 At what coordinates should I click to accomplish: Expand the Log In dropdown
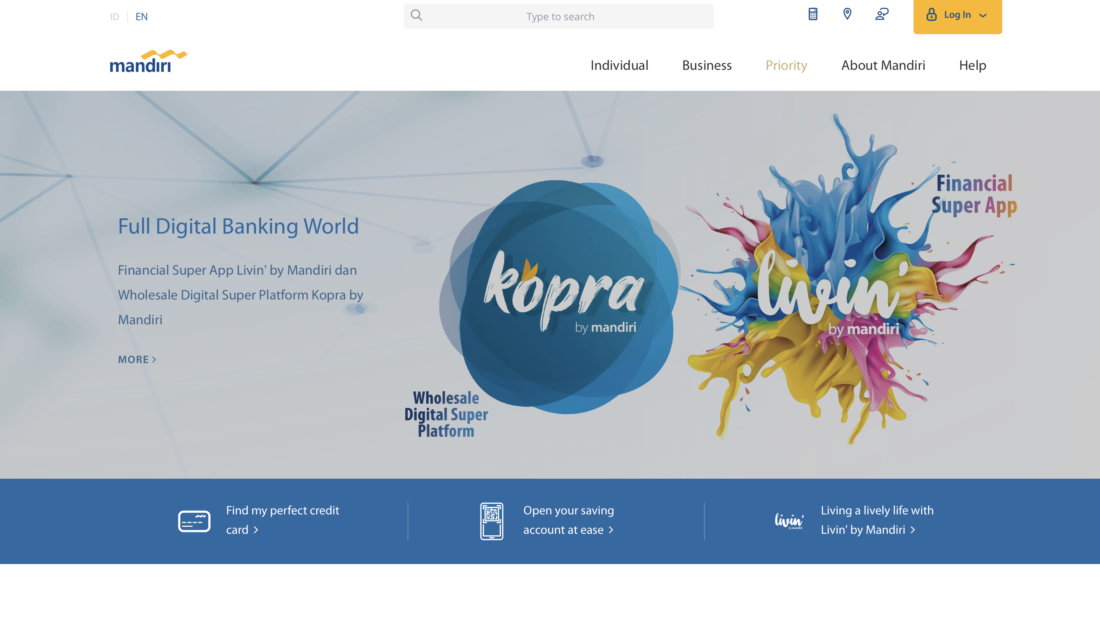pos(957,16)
